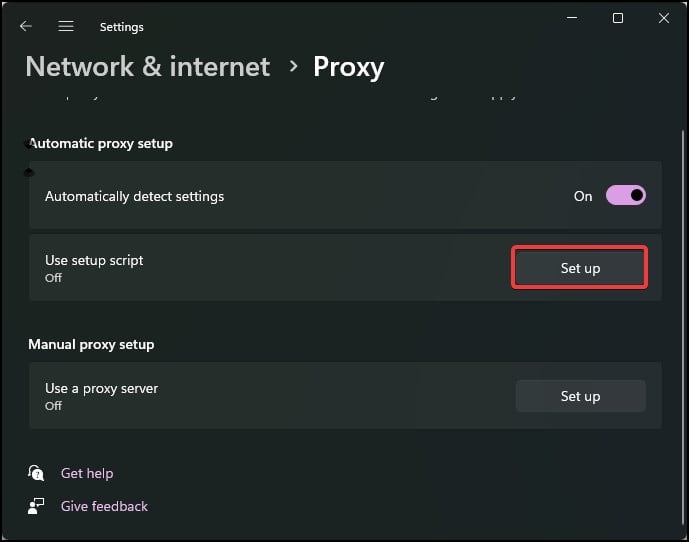Select the Manual proxy setup heading

point(91,344)
